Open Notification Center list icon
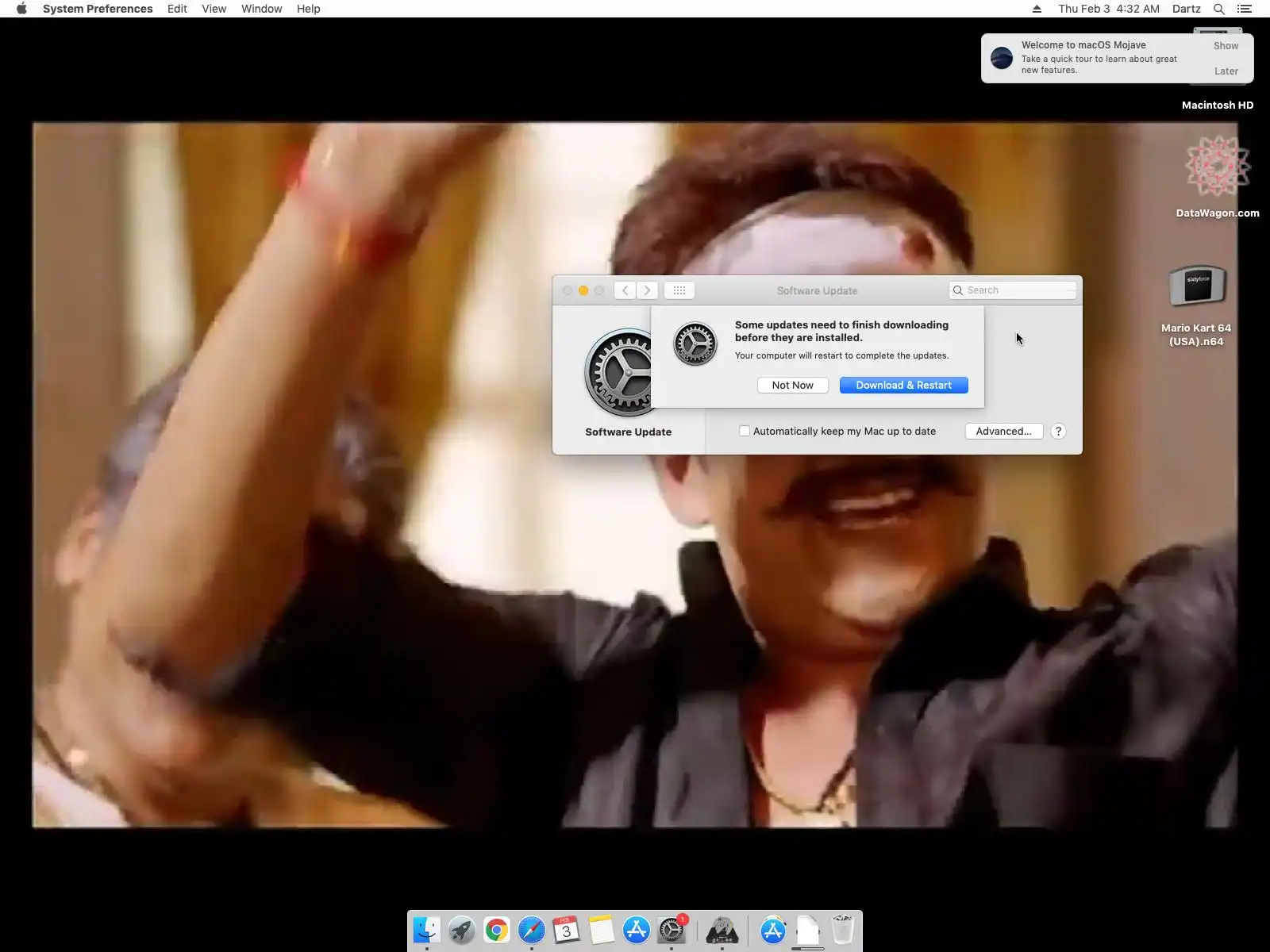Screen dimensions: 1270x952 1245,9
